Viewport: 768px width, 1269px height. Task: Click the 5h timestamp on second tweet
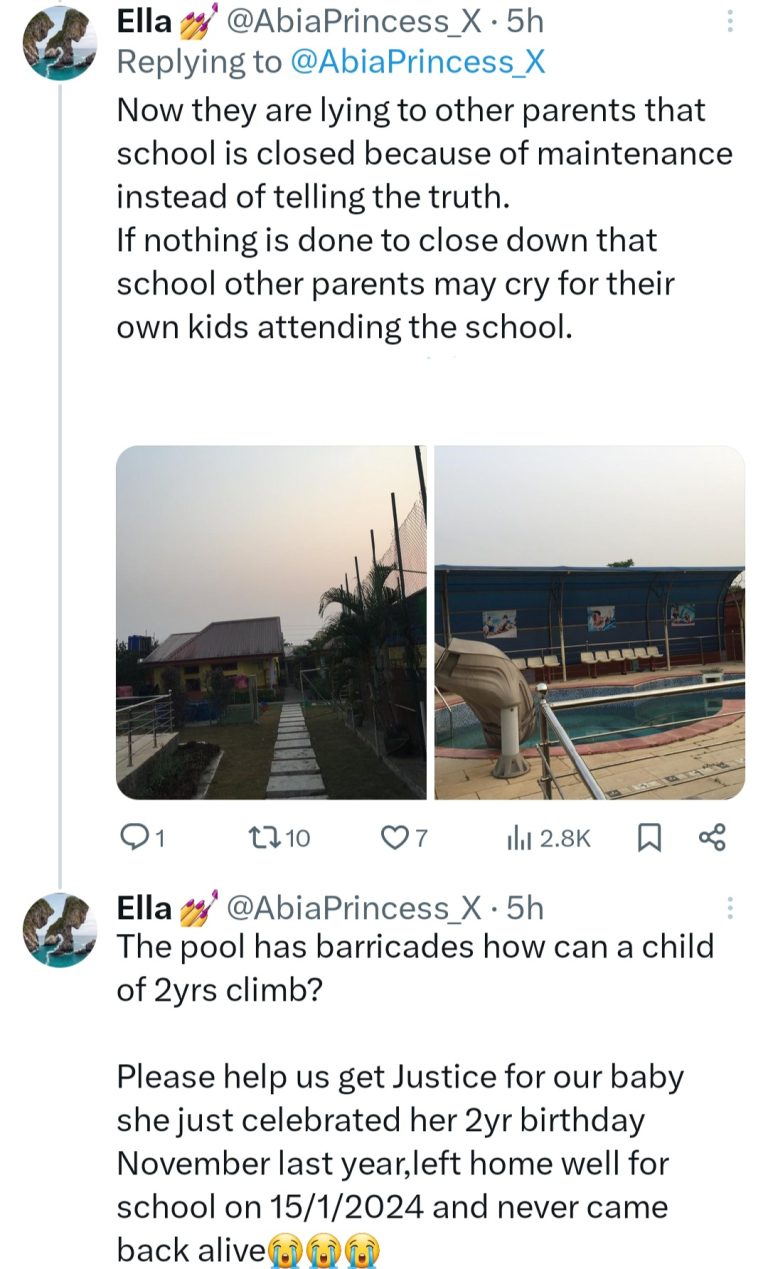526,907
